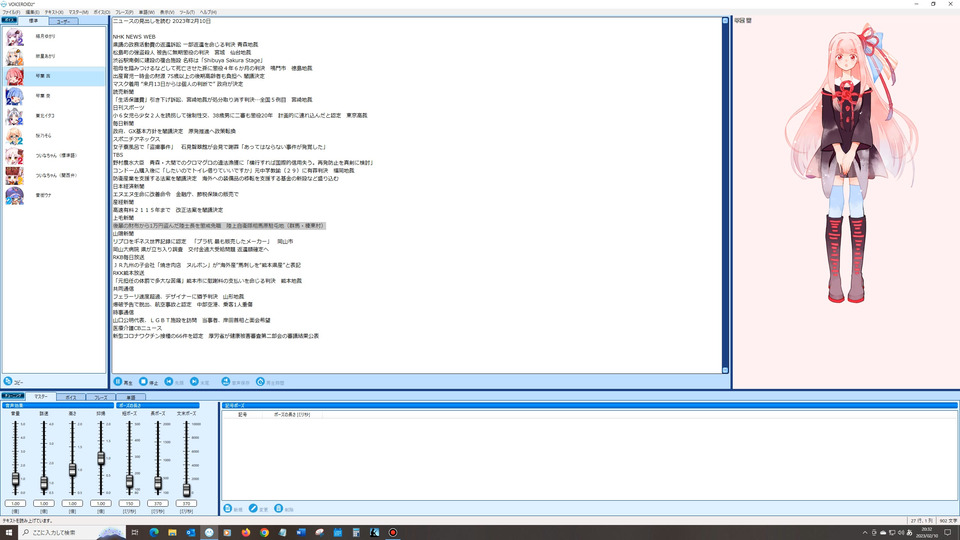Click the 音量 value field showing 1.00
960x540 pixels.
(15, 503)
